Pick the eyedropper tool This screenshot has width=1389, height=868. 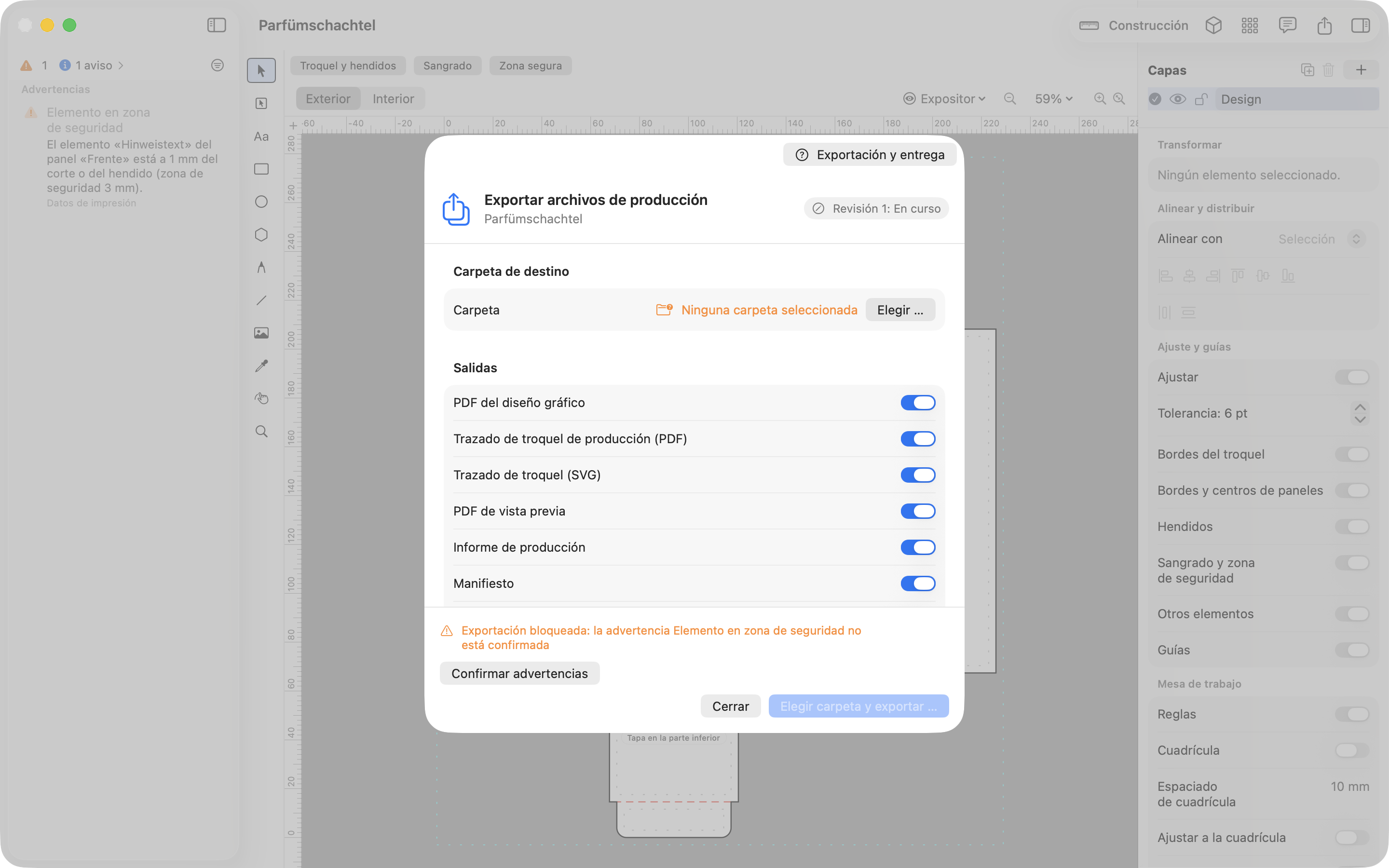[x=261, y=366]
